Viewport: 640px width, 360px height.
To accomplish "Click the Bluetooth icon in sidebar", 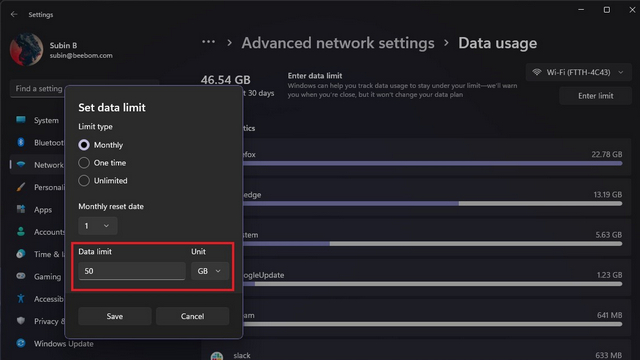I will pos(21,142).
